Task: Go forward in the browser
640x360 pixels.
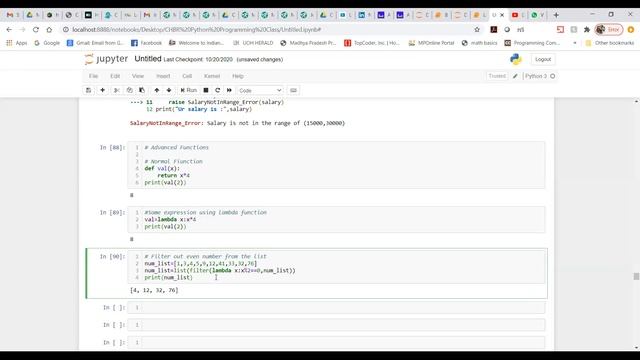Action: (22, 29)
